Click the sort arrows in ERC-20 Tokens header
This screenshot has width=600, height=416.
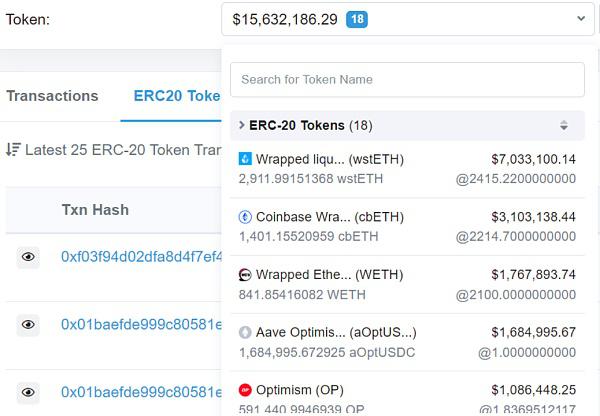(x=564, y=125)
